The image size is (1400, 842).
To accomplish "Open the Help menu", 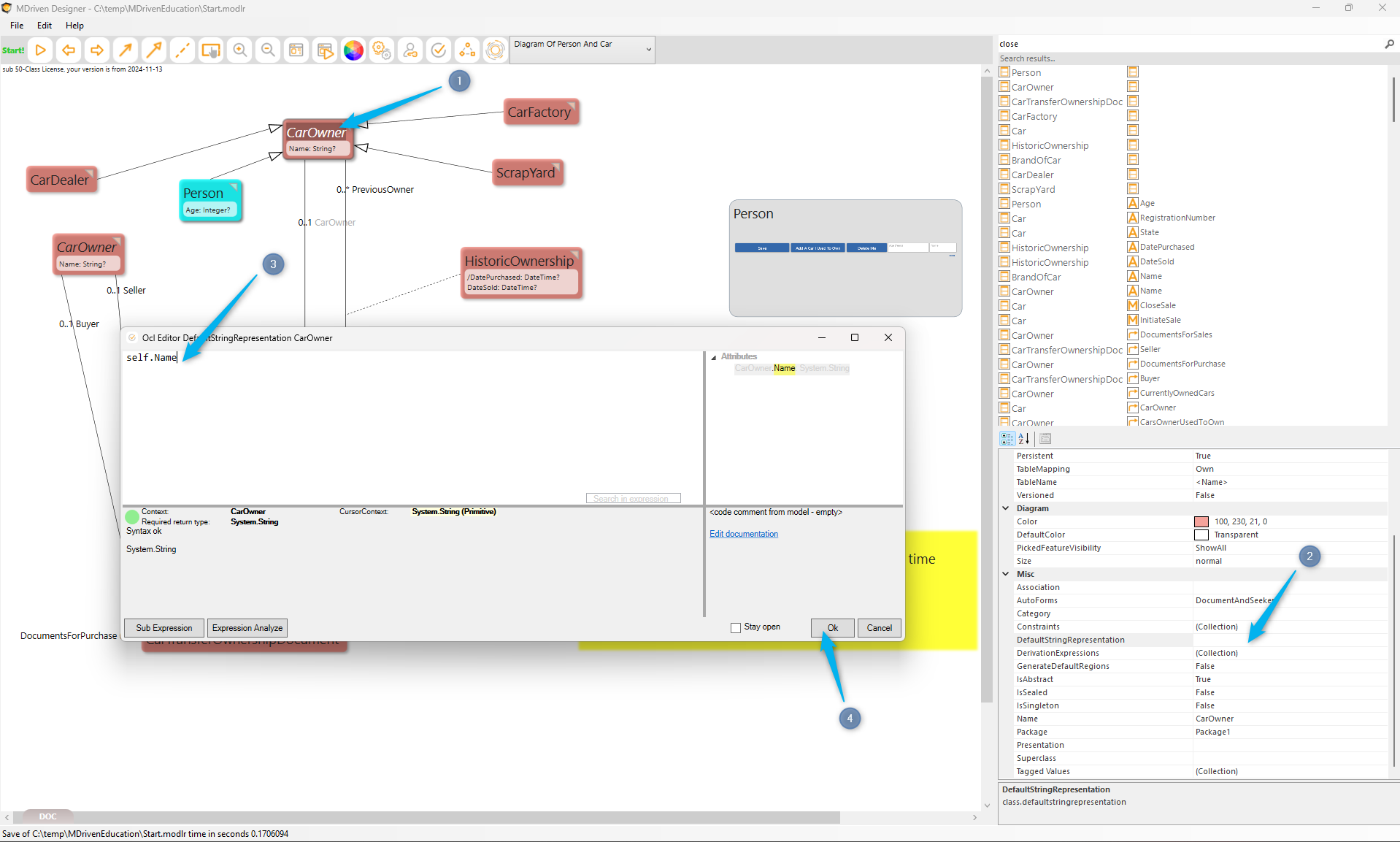I will point(74,26).
